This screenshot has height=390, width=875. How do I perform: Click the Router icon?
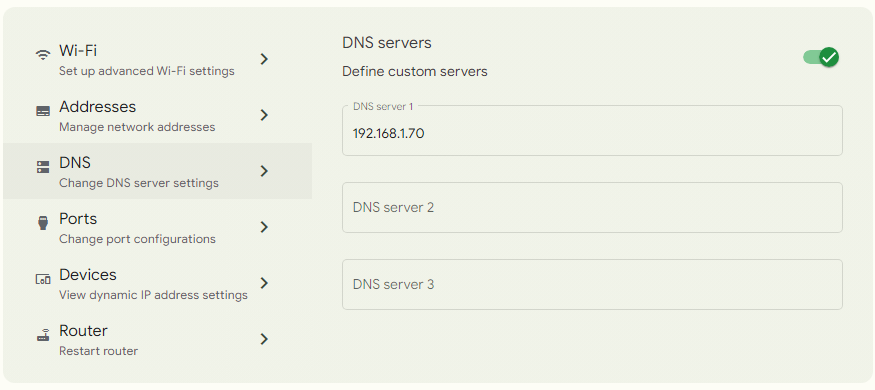(43, 335)
